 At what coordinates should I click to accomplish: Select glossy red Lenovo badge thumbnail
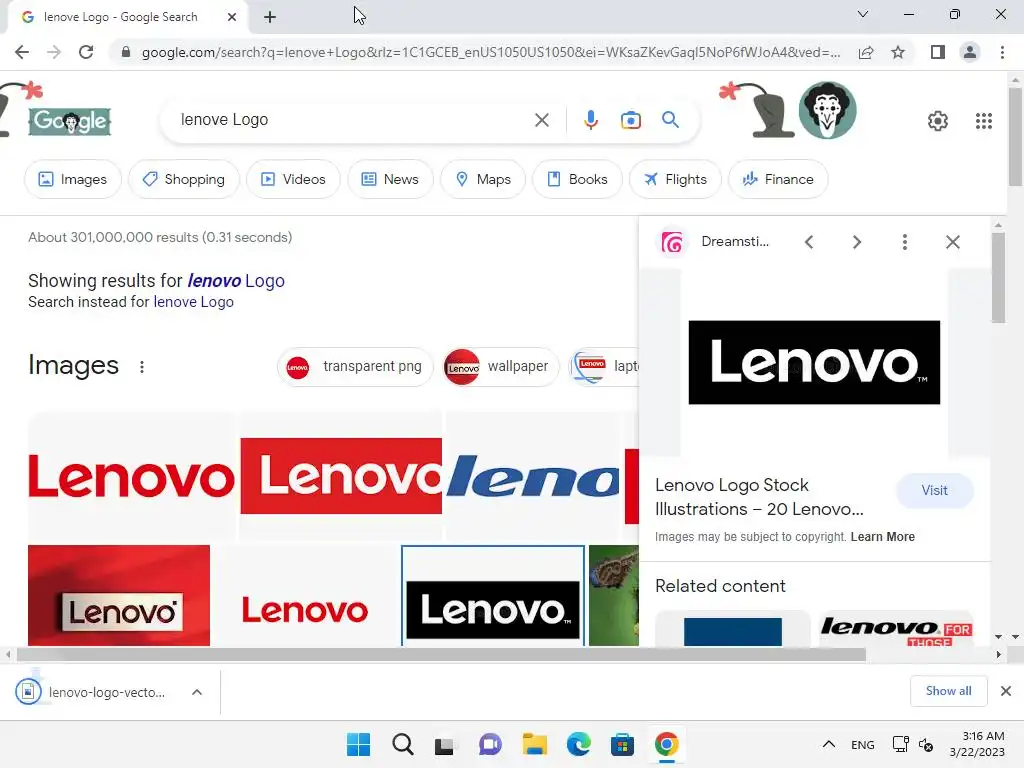(119, 596)
